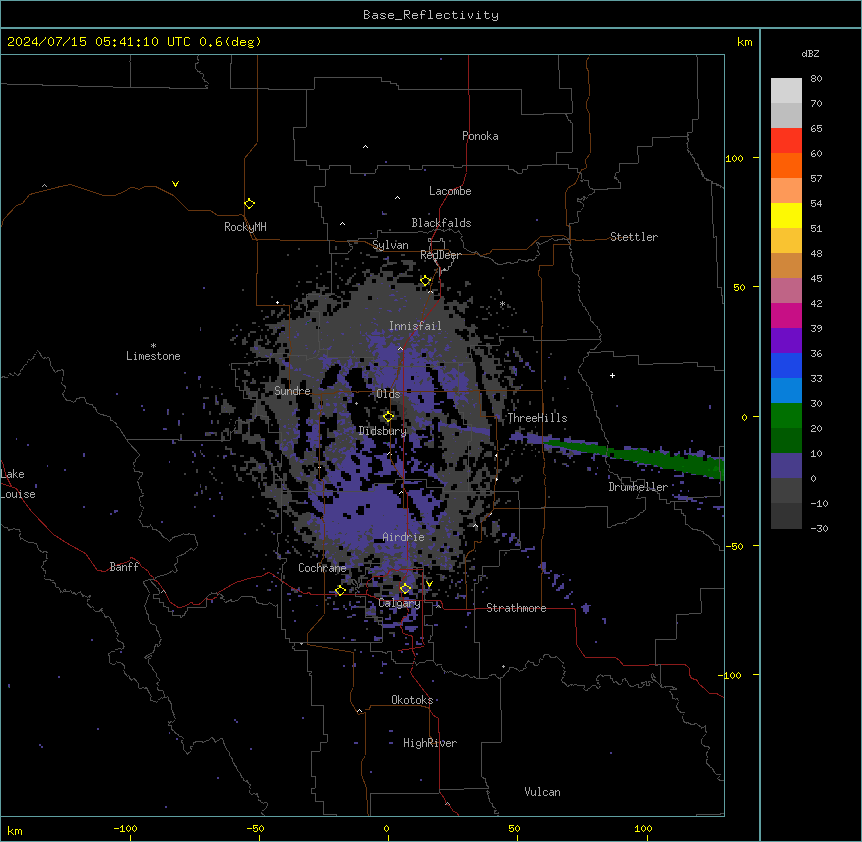Click the HighRiver label

pyautogui.click(x=430, y=743)
